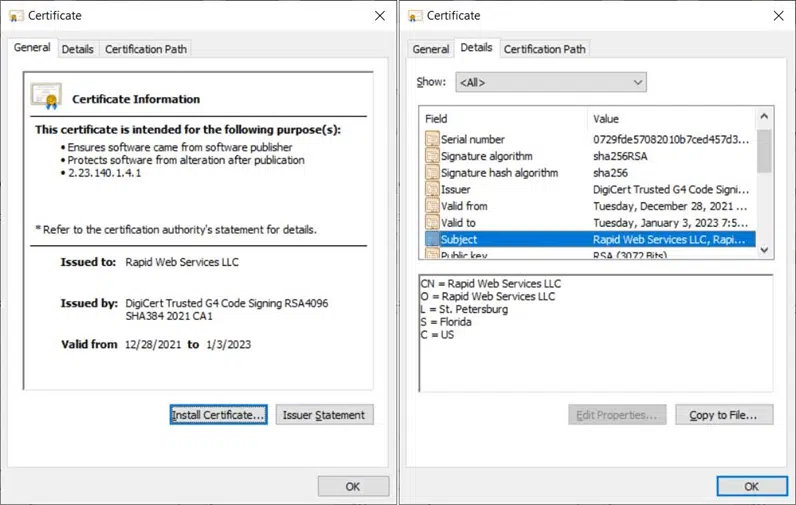This screenshot has height=505, width=796.
Task: Close the right Certificate window
Action: click(x=779, y=16)
